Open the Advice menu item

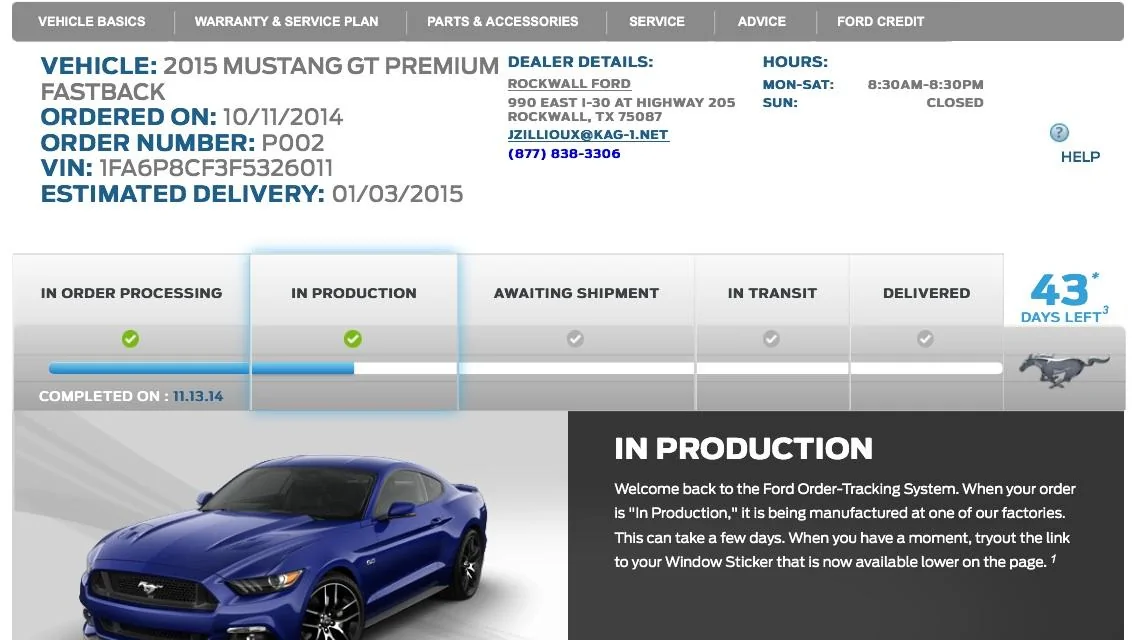[x=761, y=22]
